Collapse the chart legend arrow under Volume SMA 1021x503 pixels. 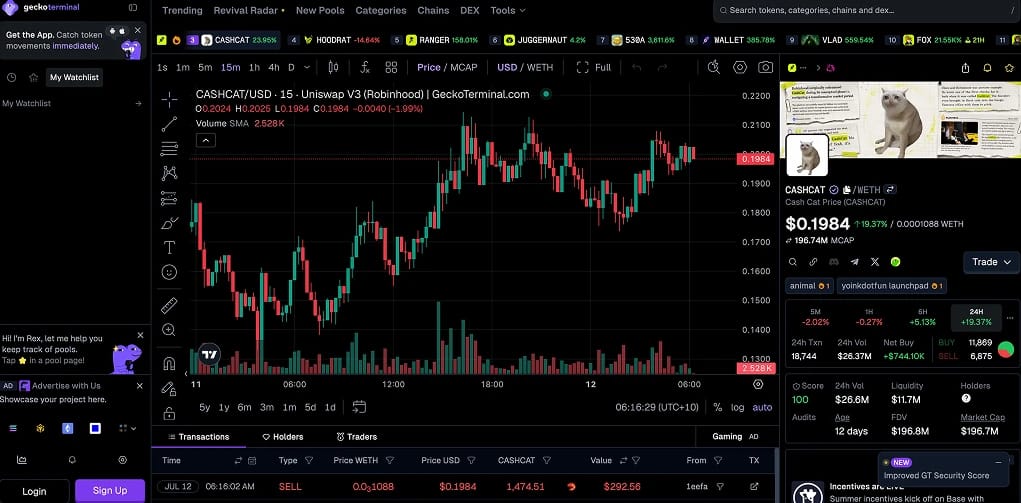click(206, 140)
